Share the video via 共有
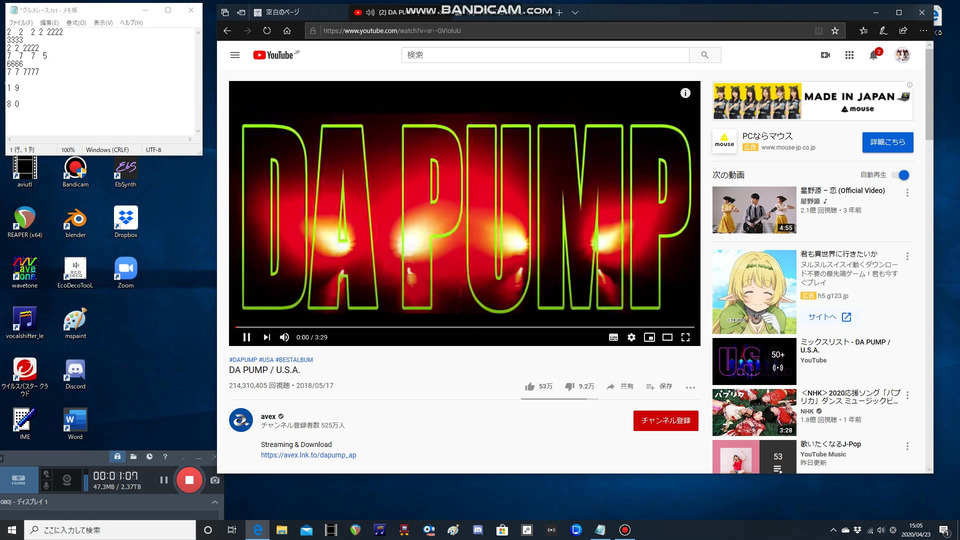The image size is (960, 540). pyautogui.click(x=620, y=386)
